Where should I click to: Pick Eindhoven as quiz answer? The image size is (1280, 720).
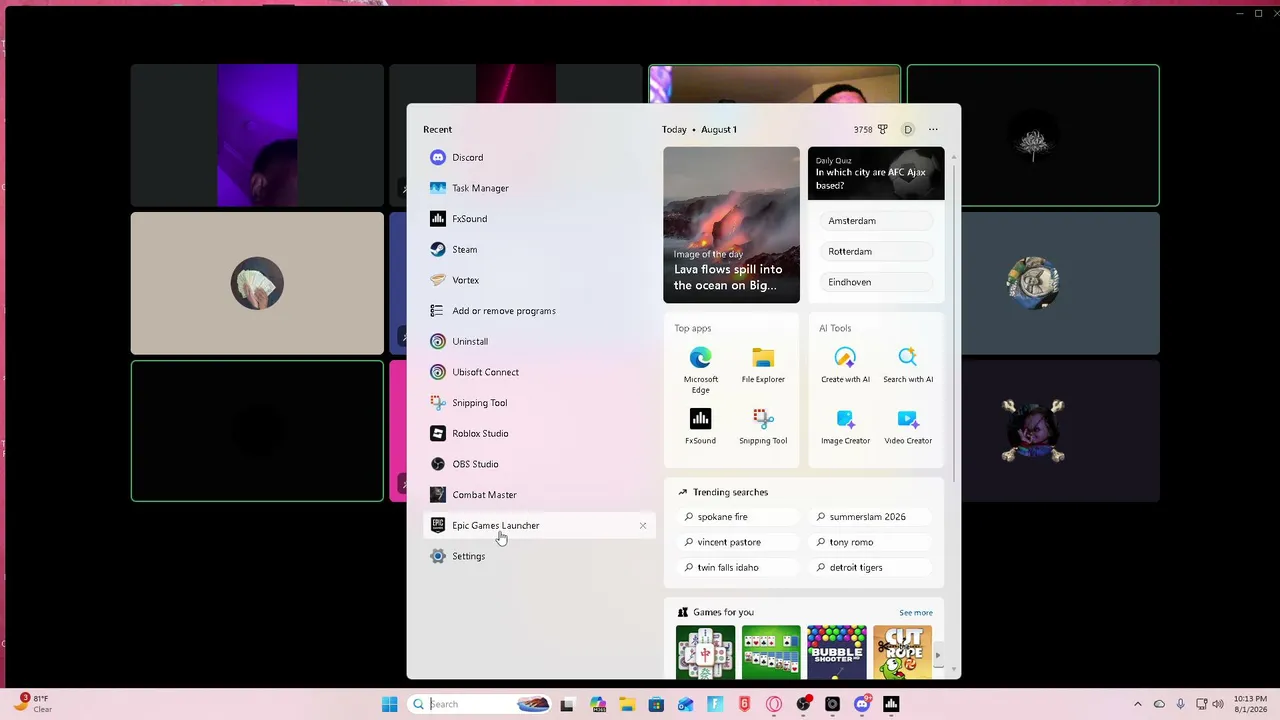[x=876, y=282]
